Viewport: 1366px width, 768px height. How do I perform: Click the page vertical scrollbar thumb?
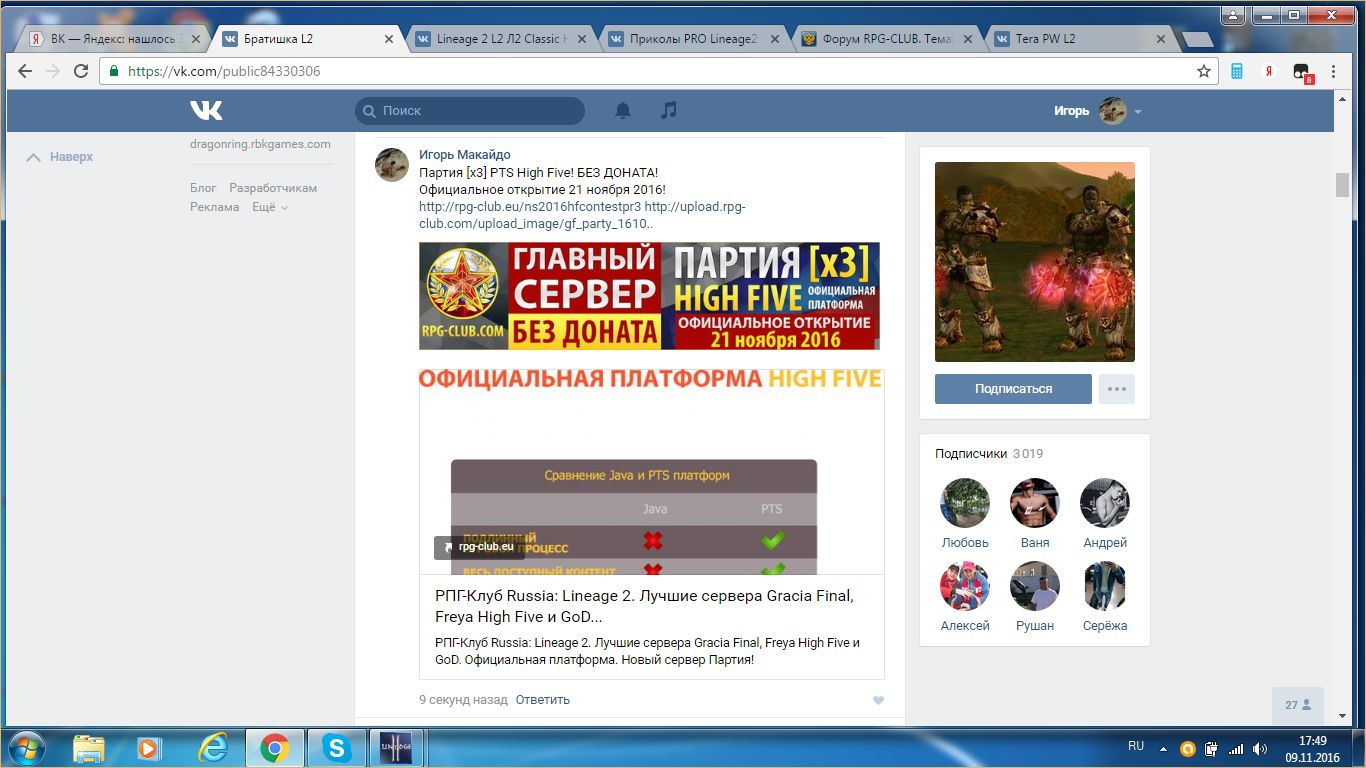tap(1342, 185)
